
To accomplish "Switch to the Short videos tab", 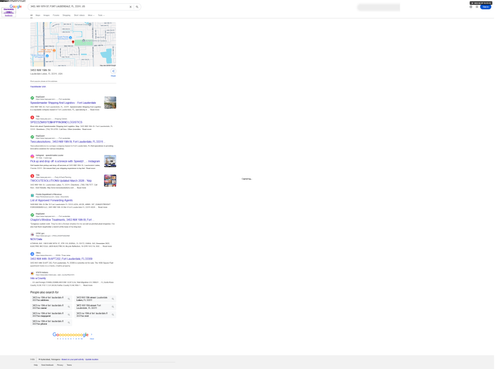I will [x=79, y=15].
